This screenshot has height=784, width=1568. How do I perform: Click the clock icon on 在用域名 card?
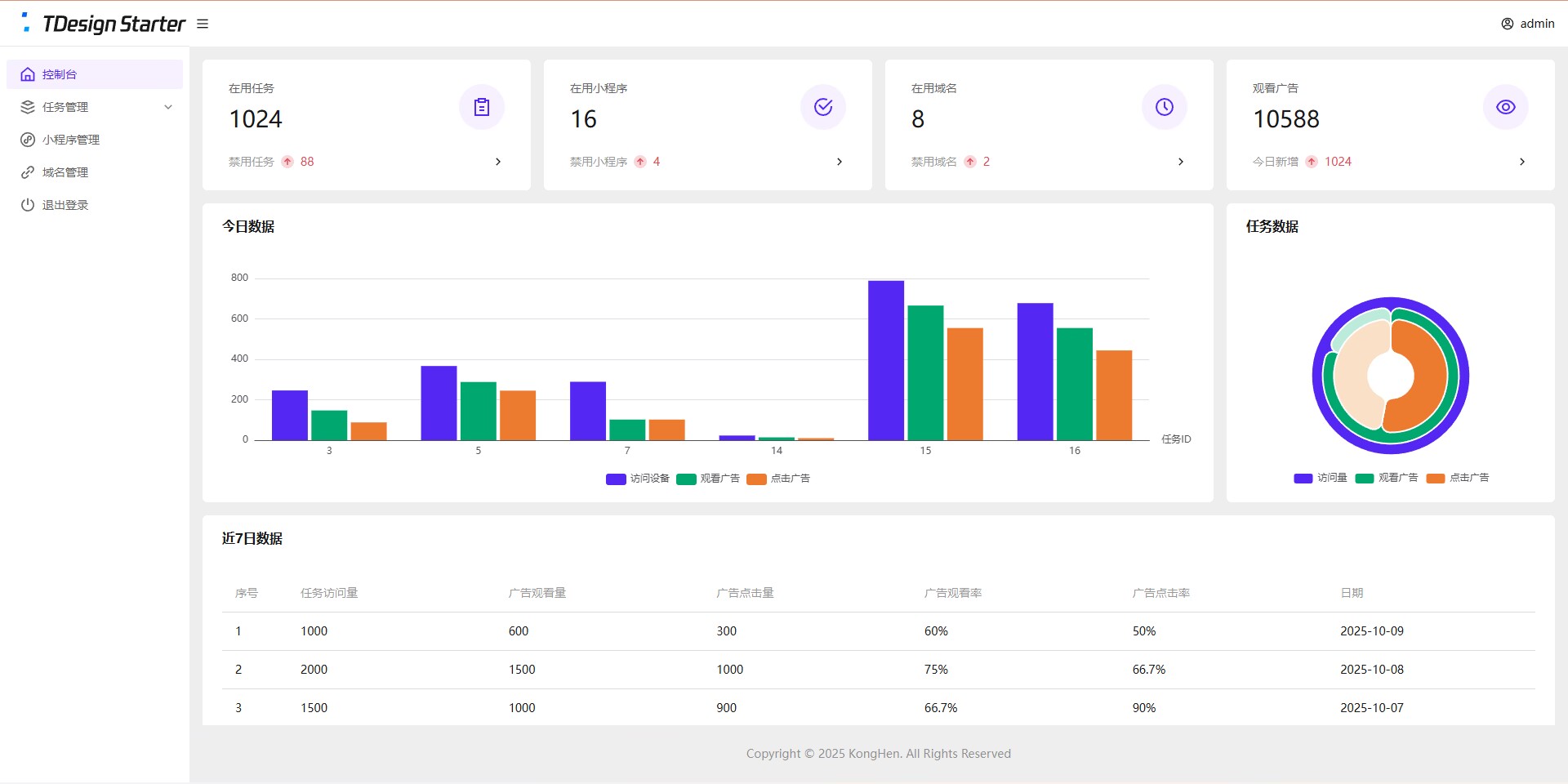pos(1164,106)
